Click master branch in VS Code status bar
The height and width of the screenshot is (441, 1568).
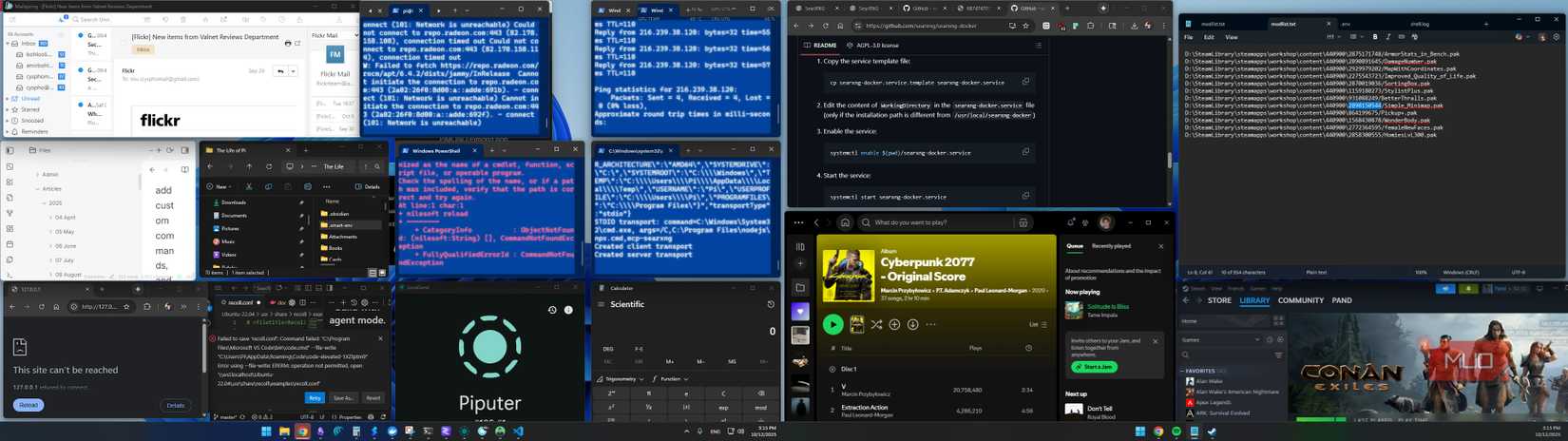pos(227,417)
